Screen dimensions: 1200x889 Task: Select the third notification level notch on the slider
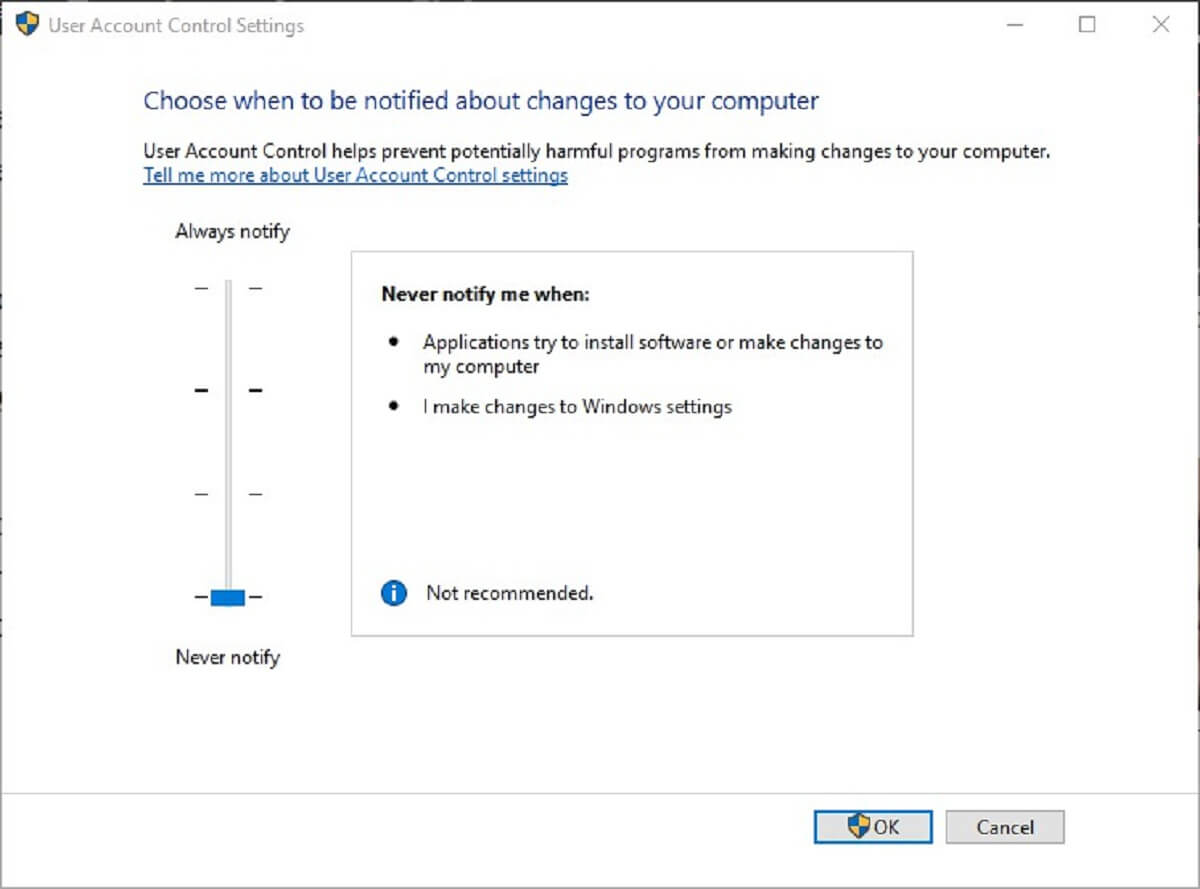click(228, 493)
